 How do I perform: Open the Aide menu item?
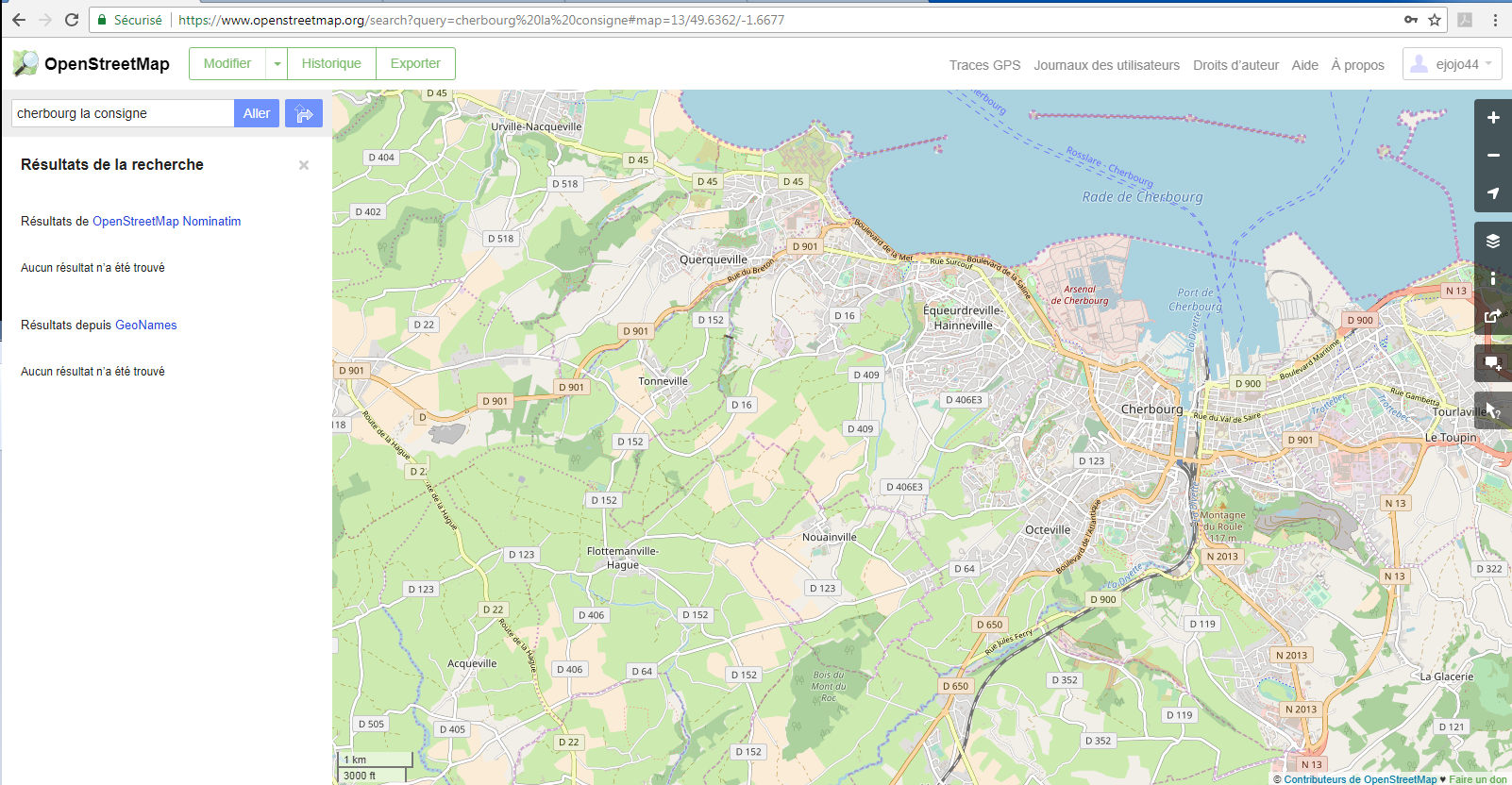[x=1304, y=65]
